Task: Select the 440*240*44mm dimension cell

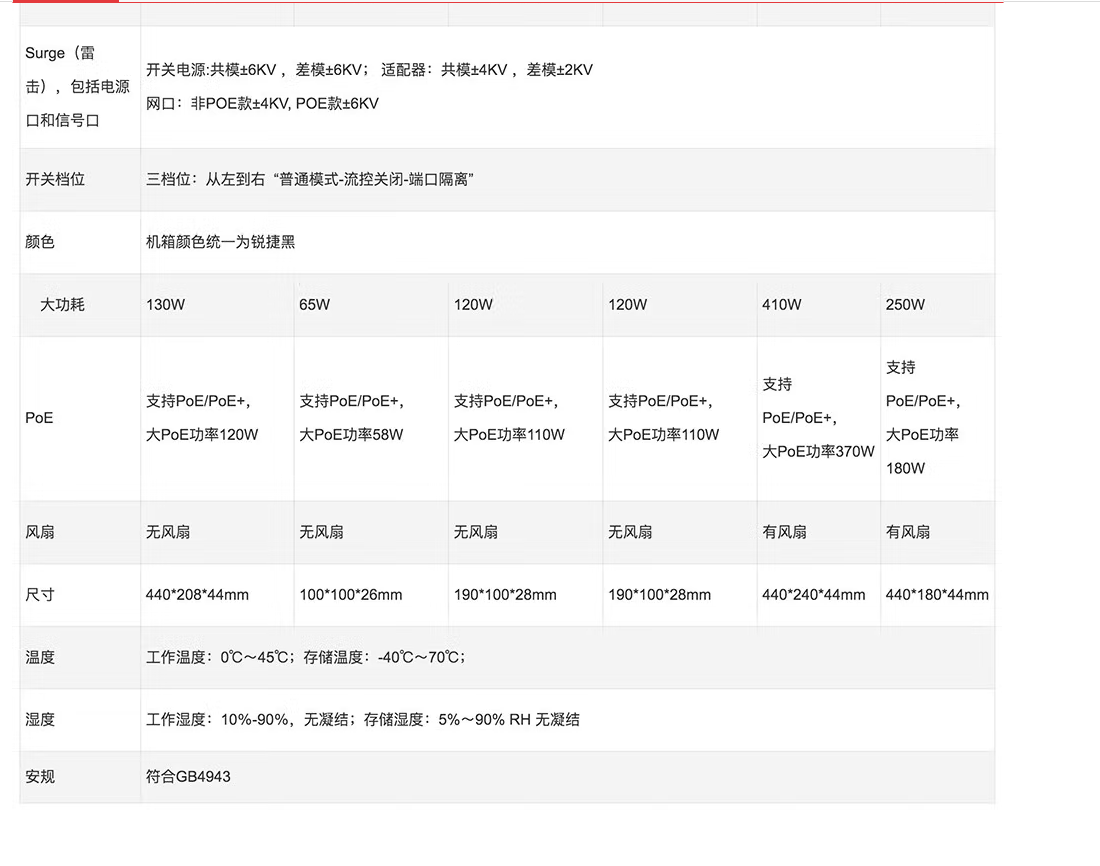Action: (813, 595)
